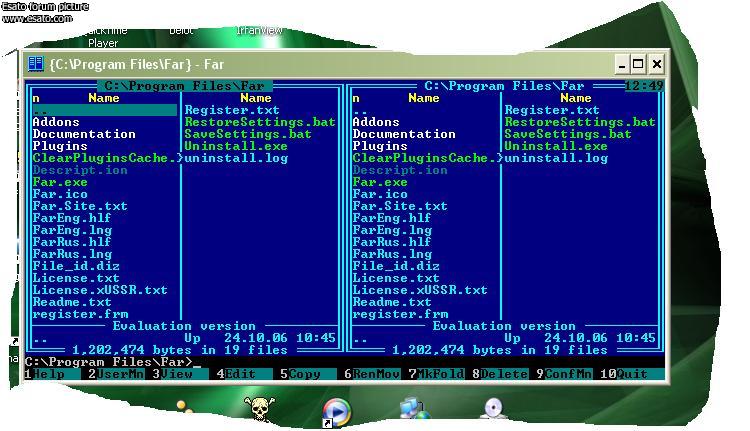This screenshot has width=750, height=431.
Task: Select Far.exe in right panel
Action: tap(380, 182)
